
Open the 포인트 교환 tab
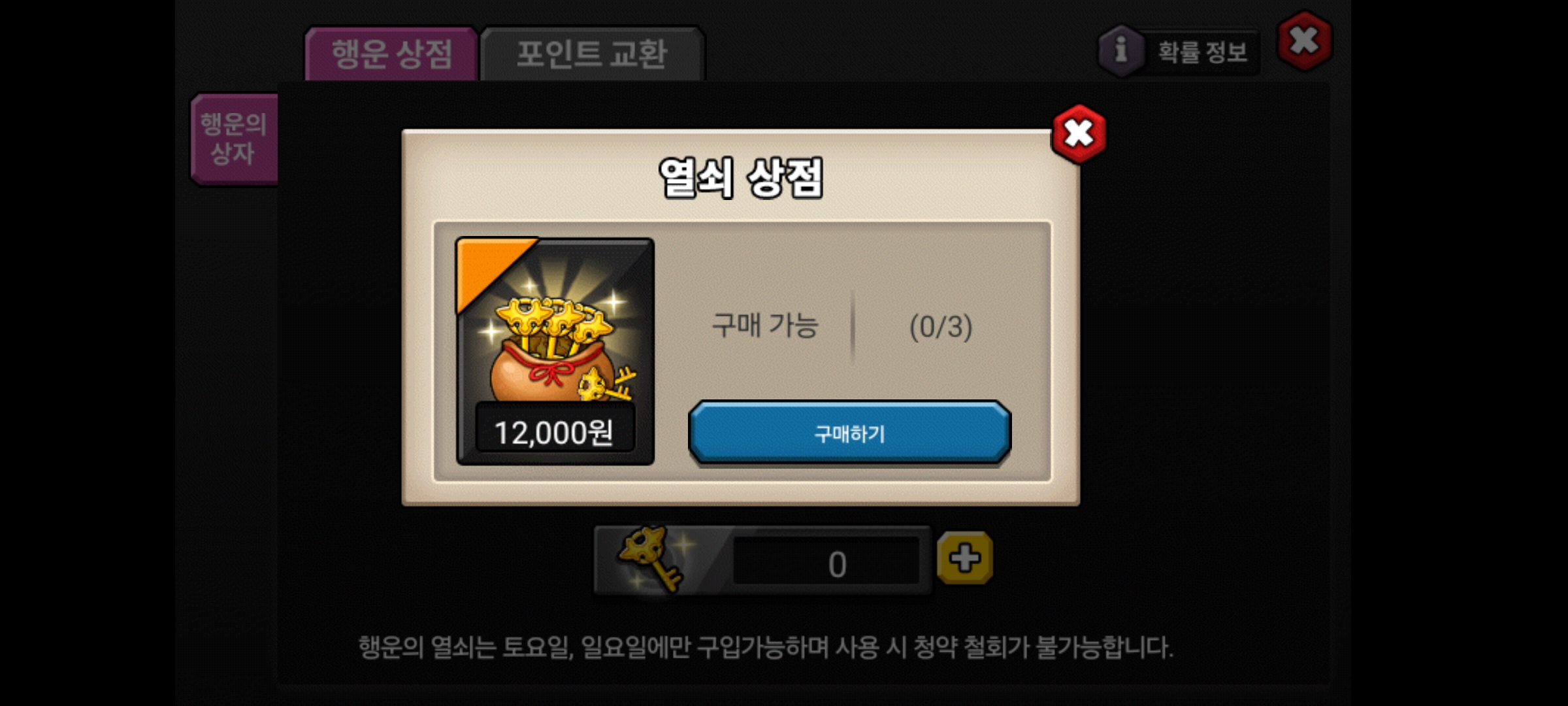[592, 54]
